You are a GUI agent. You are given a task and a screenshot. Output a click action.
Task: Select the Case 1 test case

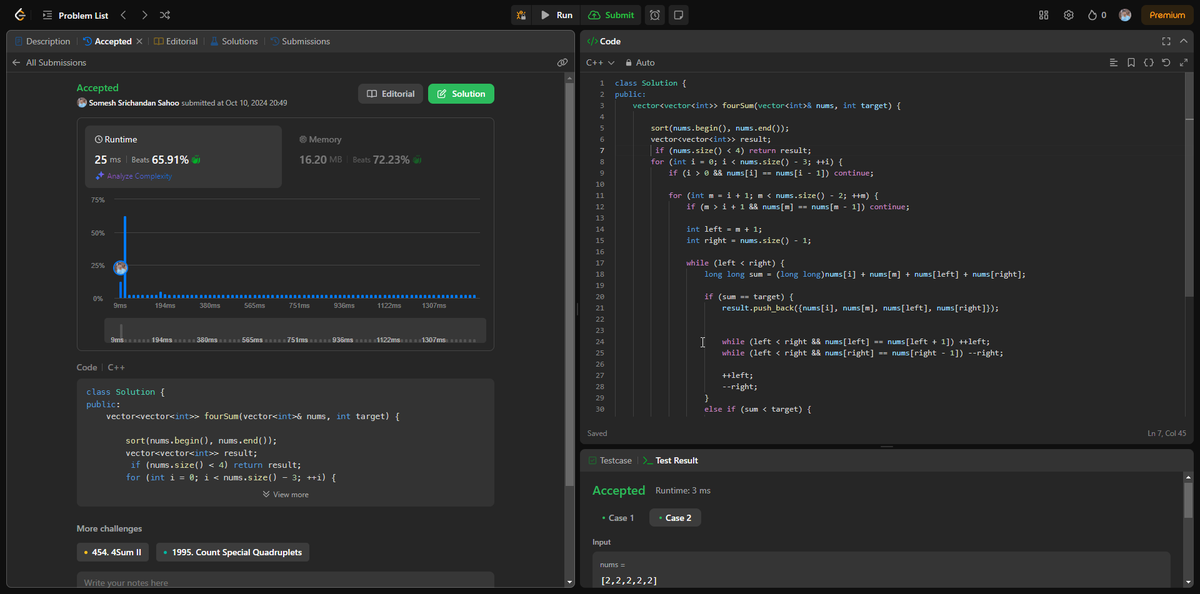(x=618, y=518)
